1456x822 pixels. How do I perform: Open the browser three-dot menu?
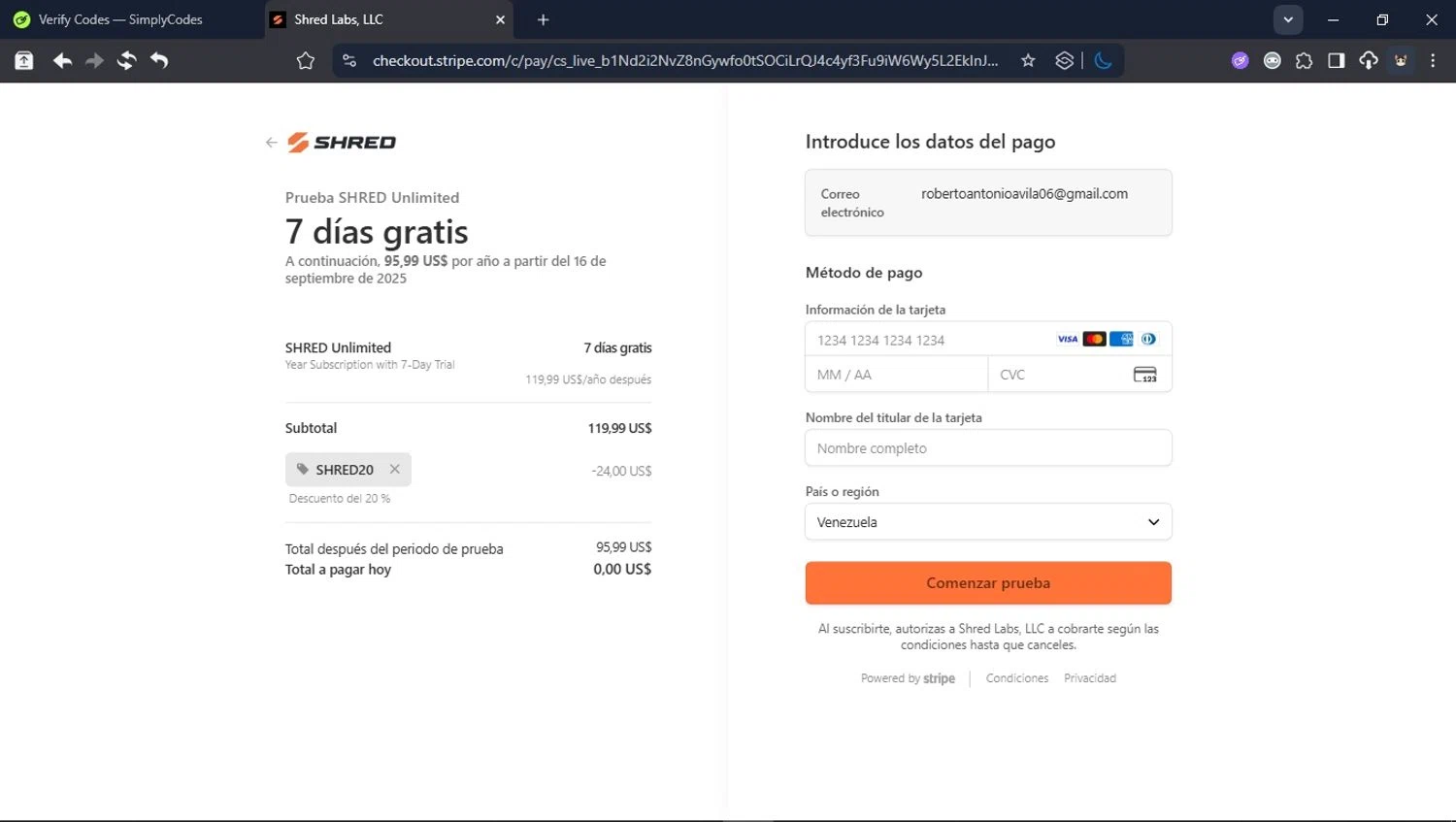(1433, 60)
